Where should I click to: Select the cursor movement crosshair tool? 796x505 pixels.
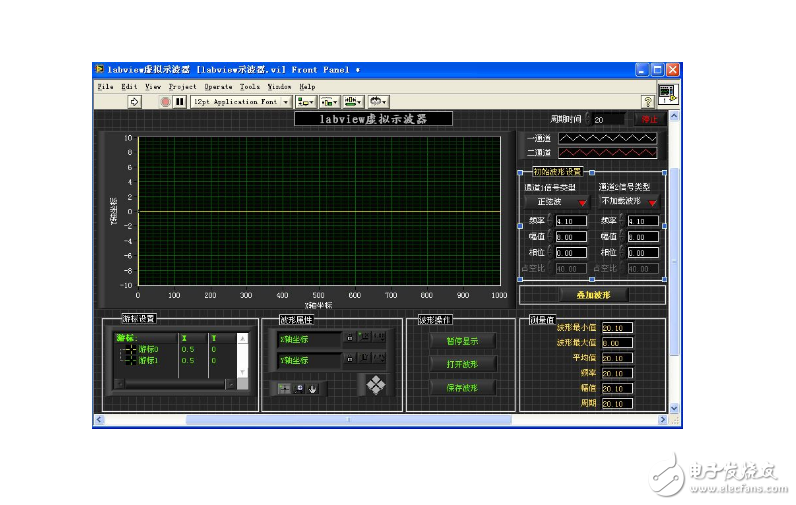tap(284, 389)
